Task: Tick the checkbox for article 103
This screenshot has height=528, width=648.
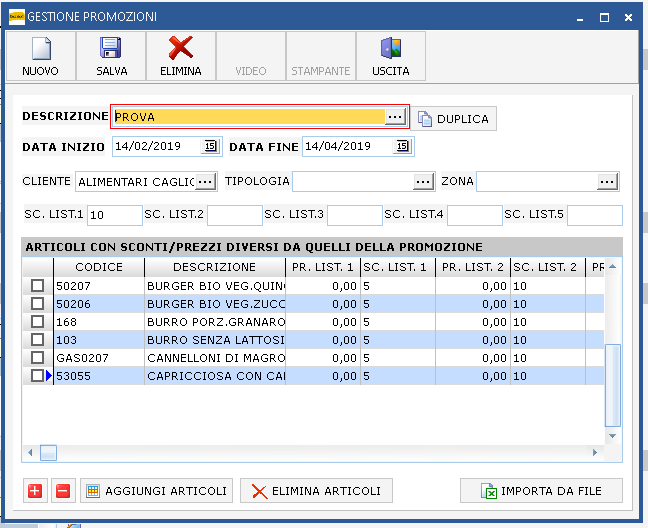Action: tap(38, 340)
